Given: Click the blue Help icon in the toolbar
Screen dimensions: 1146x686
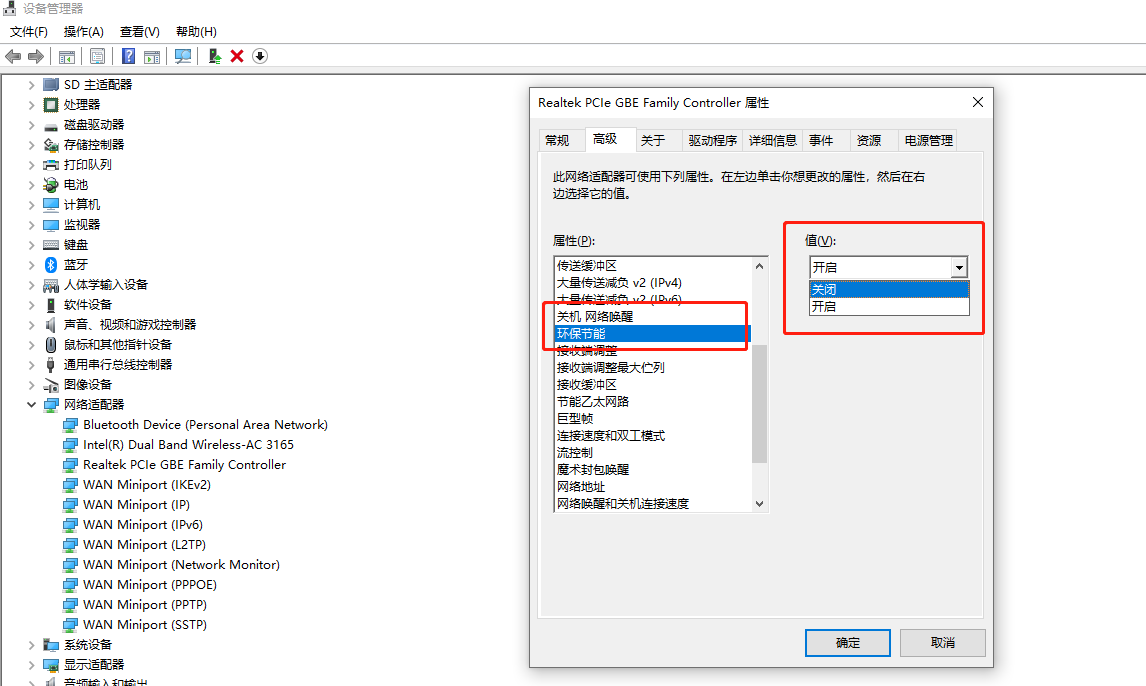Looking at the screenshot, I should pos(129,56).
